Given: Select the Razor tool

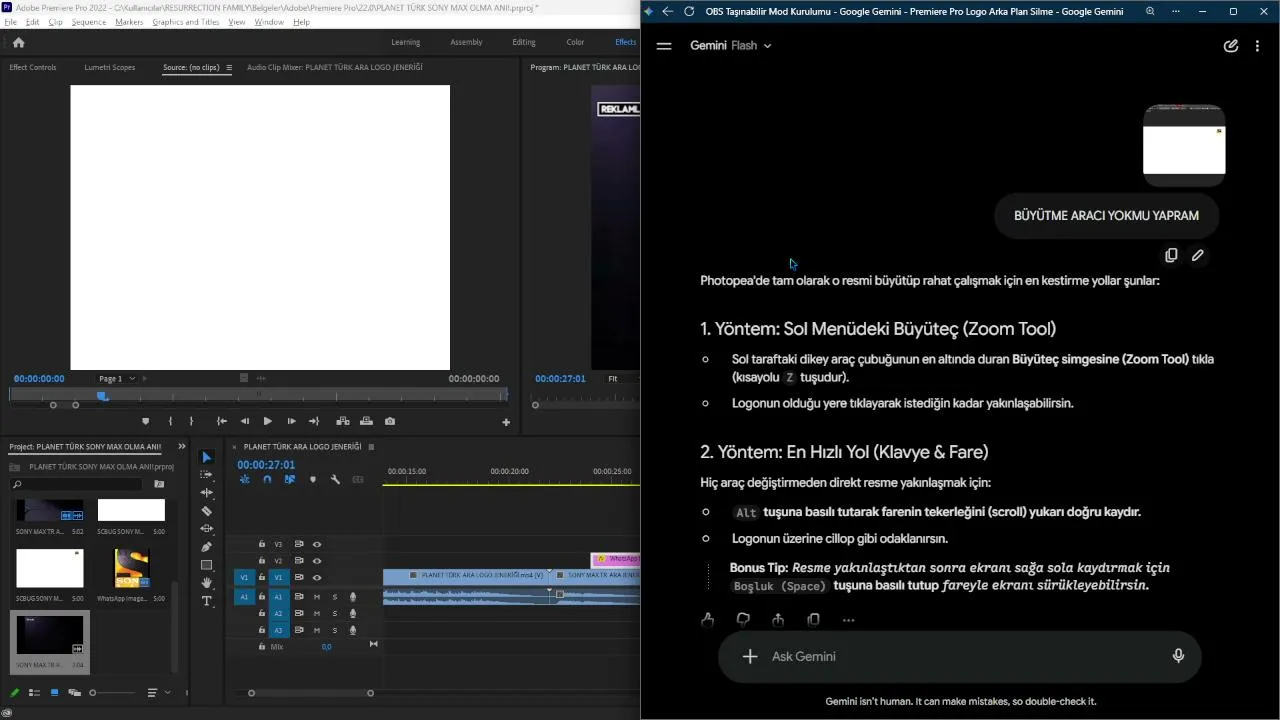Looking at the screenshot, I should point(207,511).
